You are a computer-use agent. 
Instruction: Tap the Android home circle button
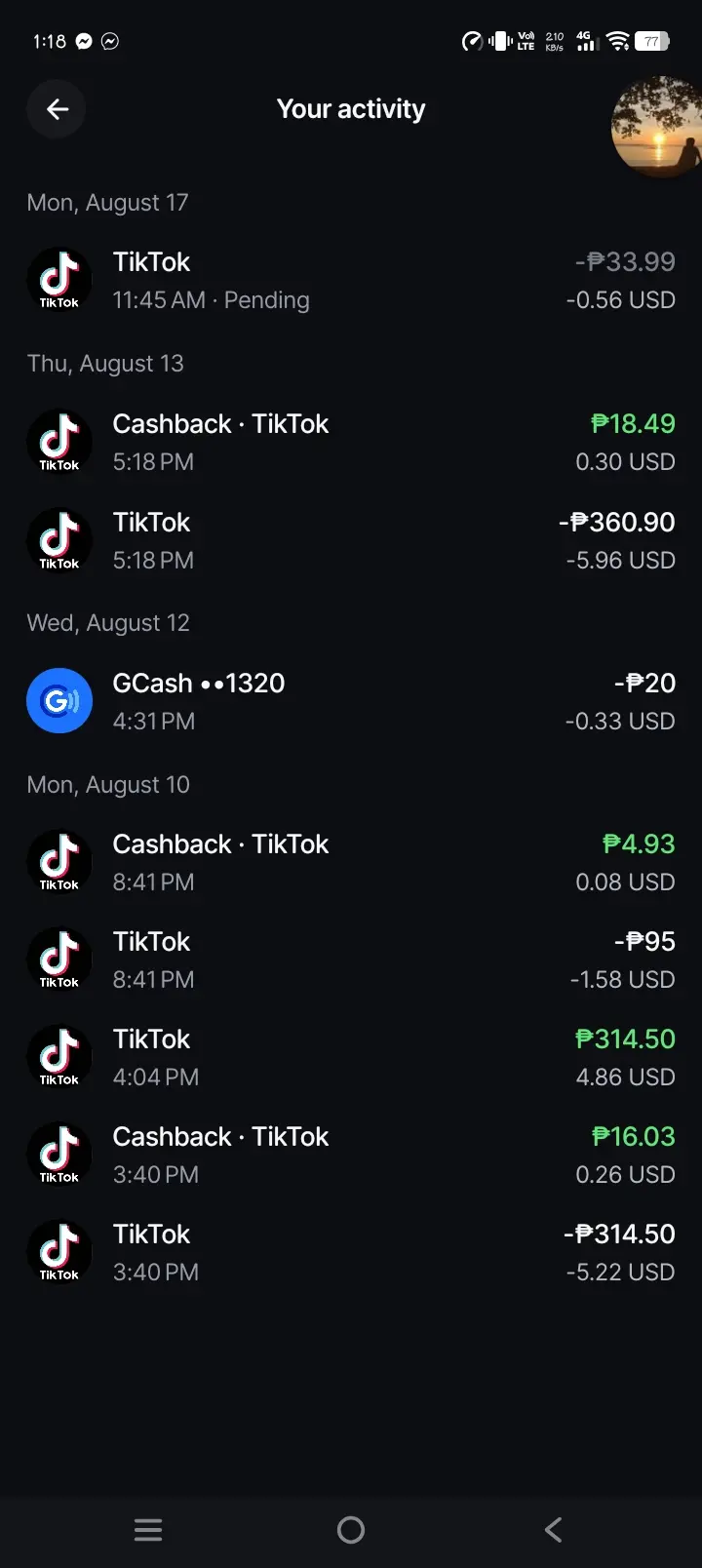[351, 1529]
